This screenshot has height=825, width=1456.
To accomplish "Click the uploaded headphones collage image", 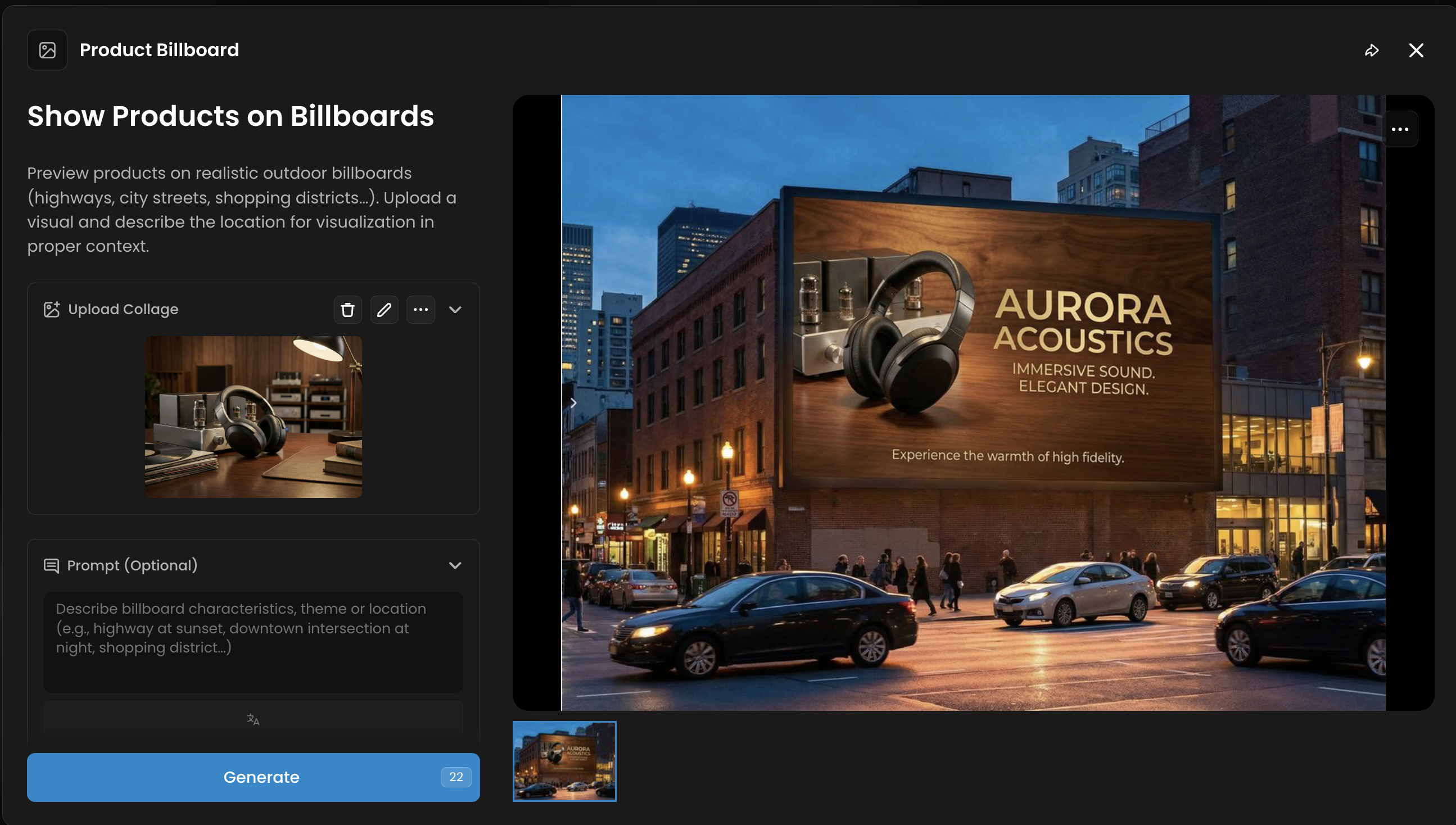I will tap(253, 416).
